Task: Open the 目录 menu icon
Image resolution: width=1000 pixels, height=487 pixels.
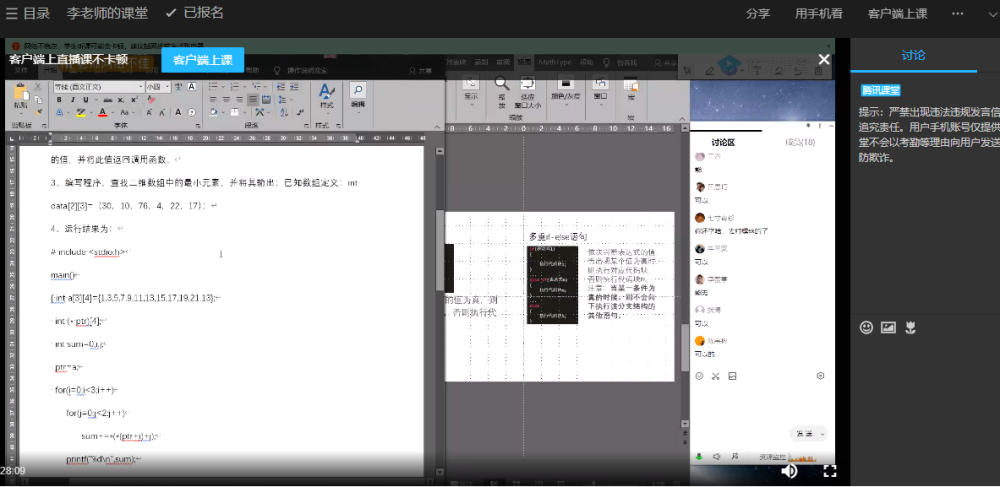Action: click(x=12, y=14)
